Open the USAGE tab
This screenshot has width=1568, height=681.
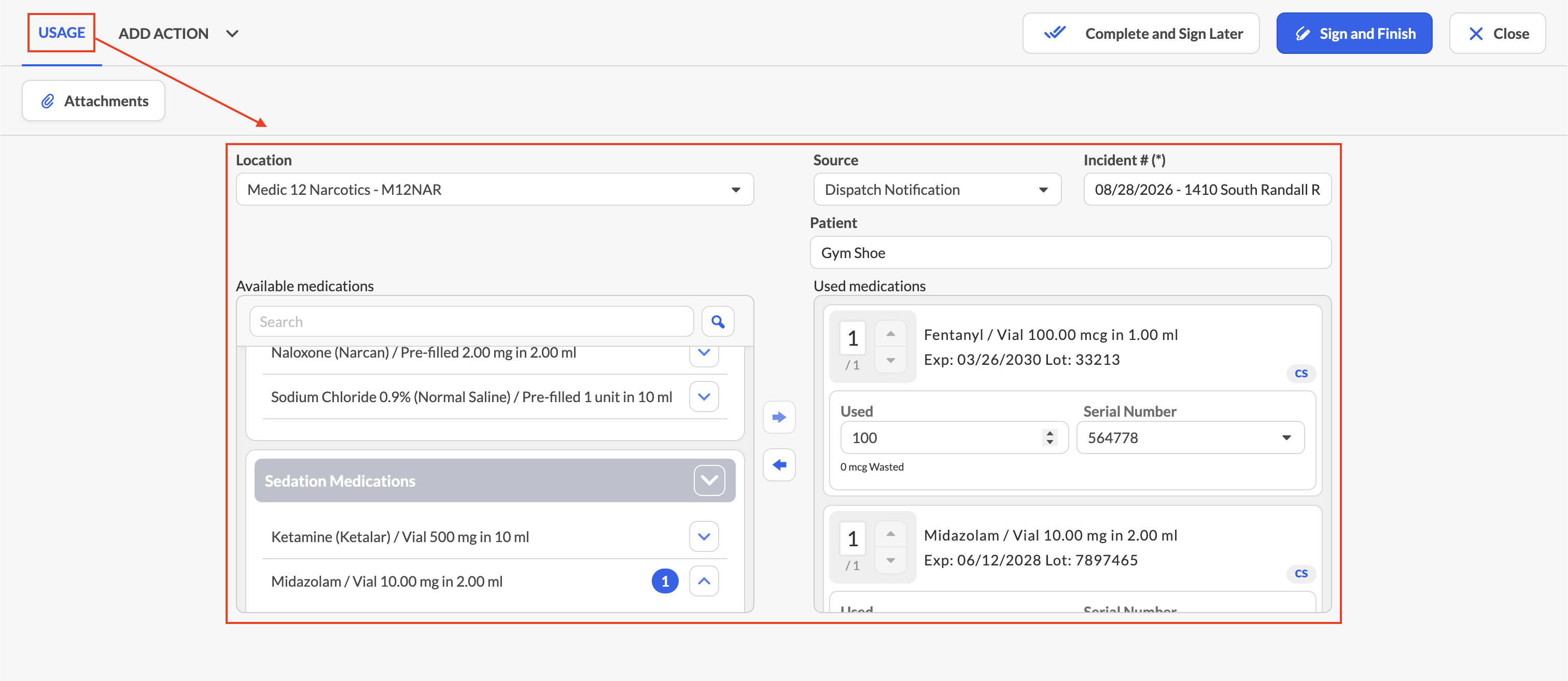pos(62,33)
